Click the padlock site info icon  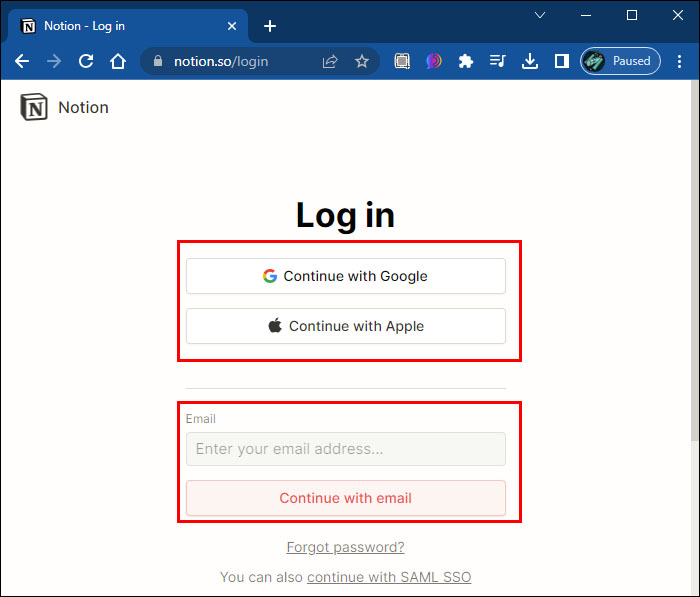click(x=158, y=61)
